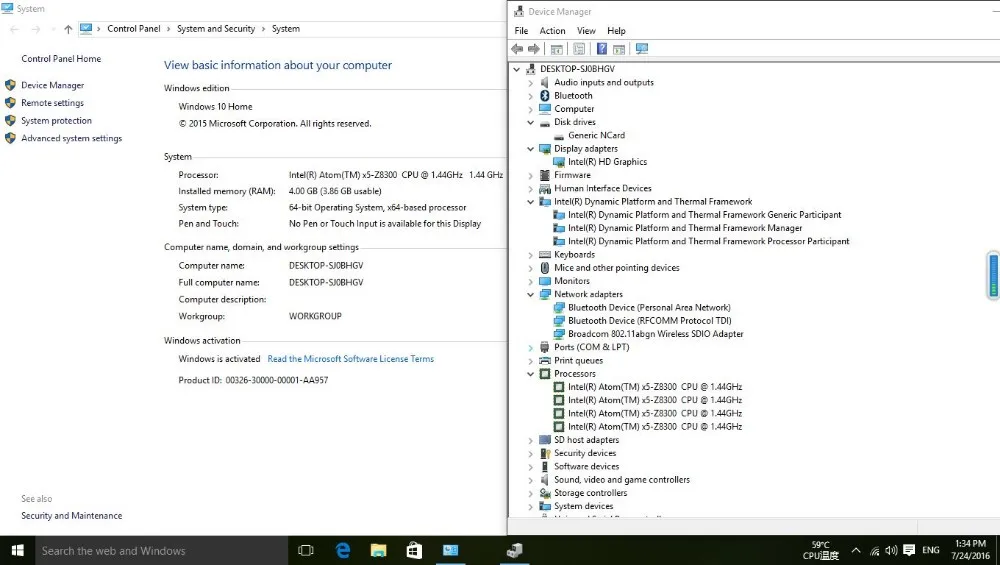Select the Broadcom Wireless SDIO Adapter icon

tap(559, 334)
